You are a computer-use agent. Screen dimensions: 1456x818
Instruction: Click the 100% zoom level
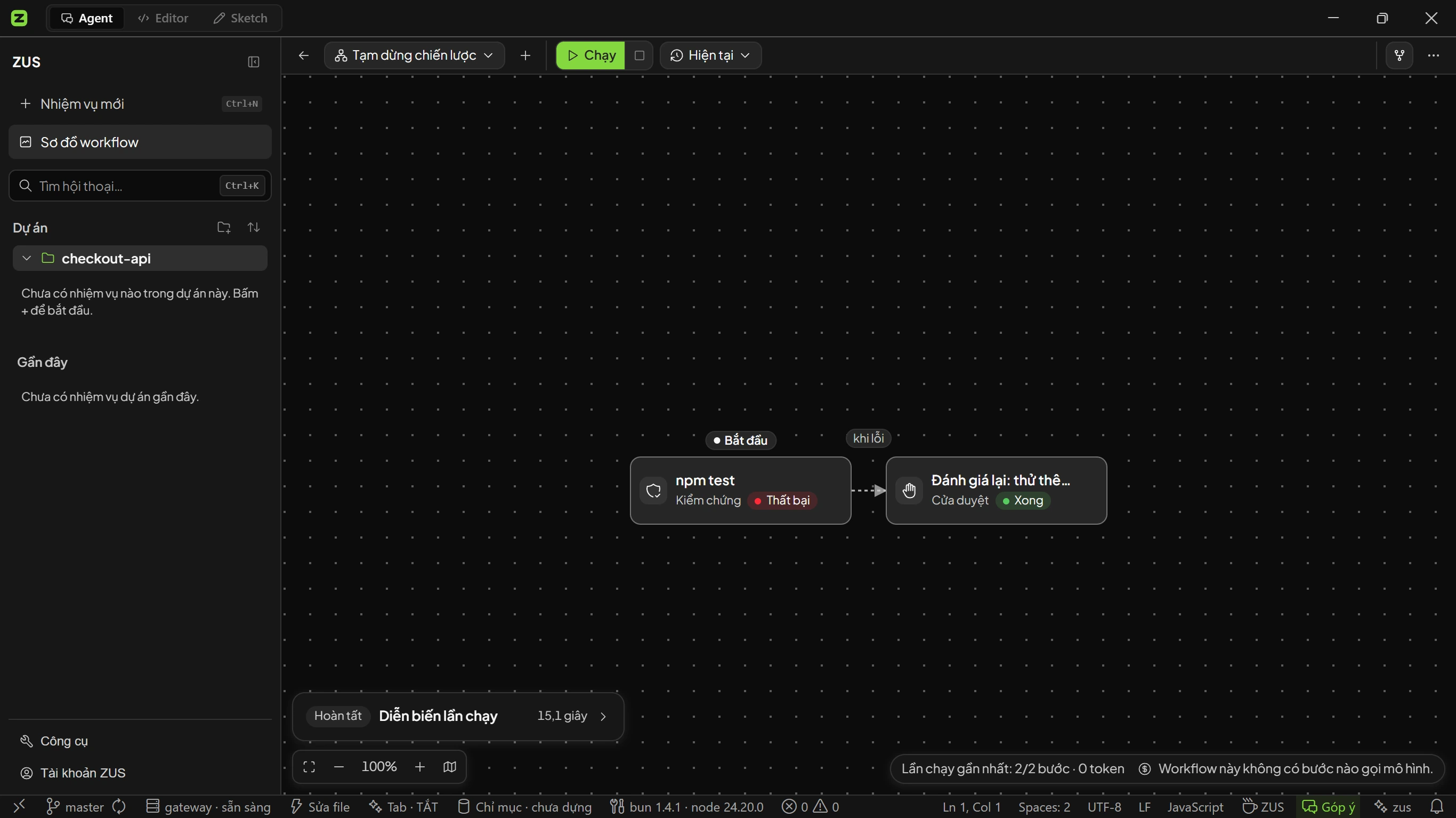pyautogui.click(x=379, y=767)
